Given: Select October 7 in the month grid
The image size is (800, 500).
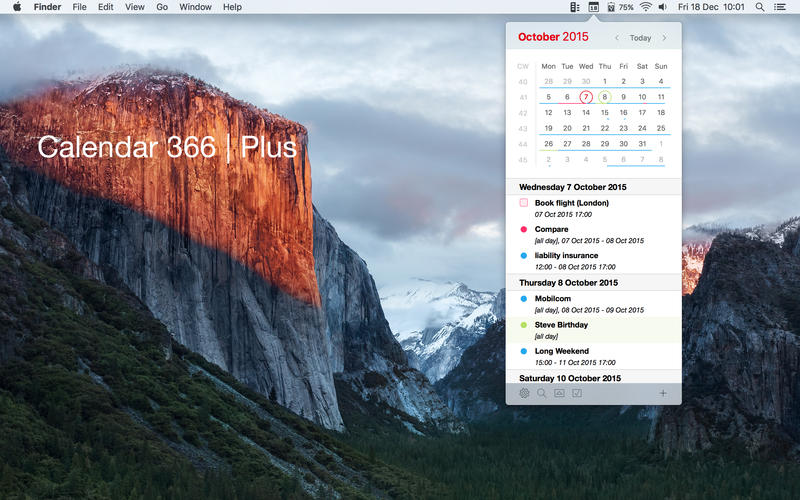Looking at the screenshot, I should pos(586,97).
